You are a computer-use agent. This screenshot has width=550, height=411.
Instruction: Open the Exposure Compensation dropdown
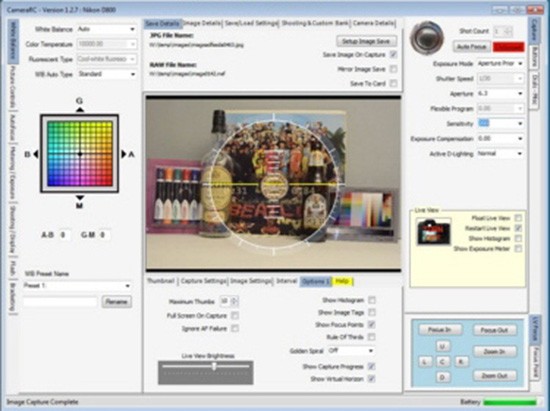[500, 139]
